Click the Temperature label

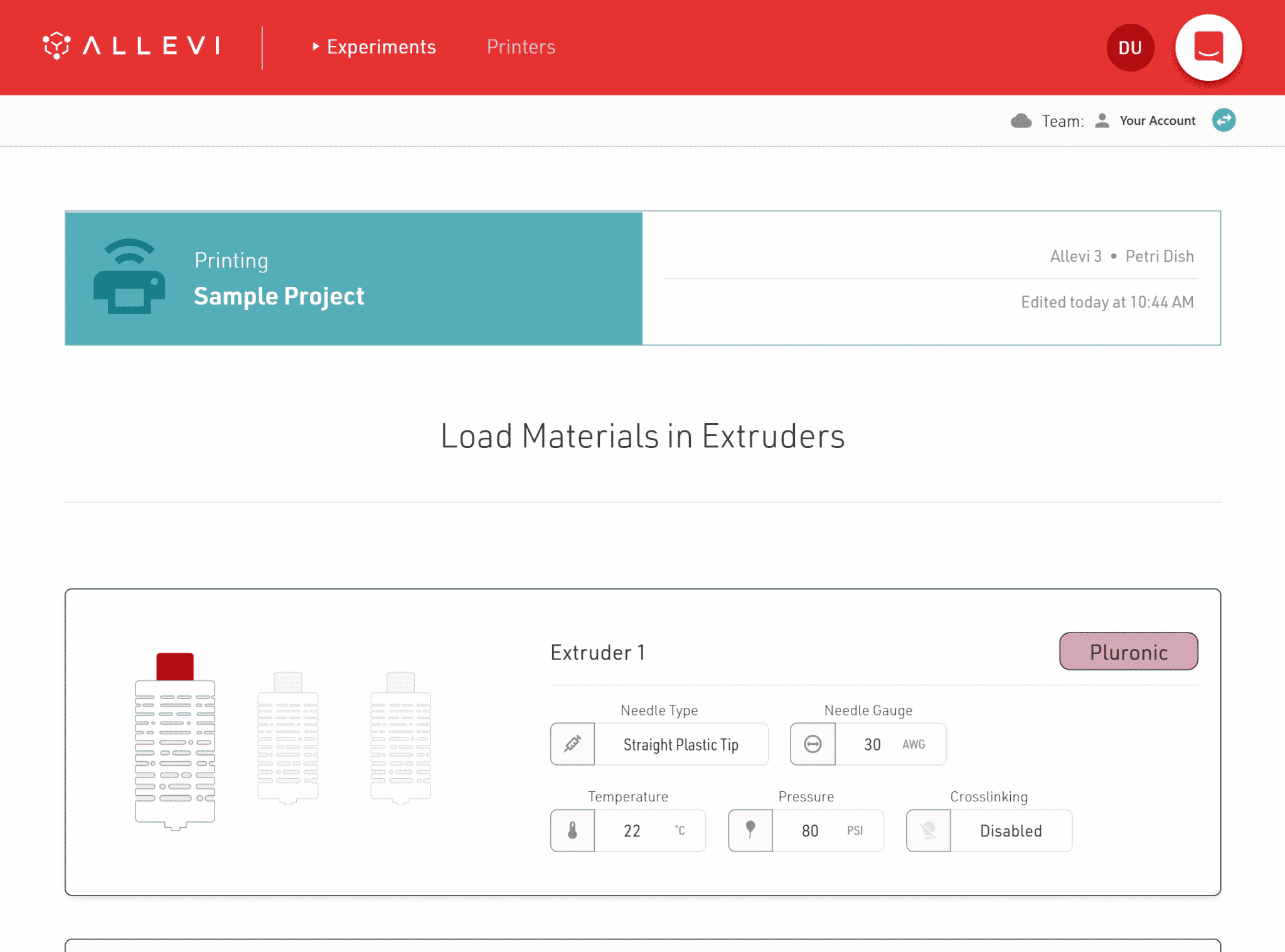tap(627, 797)
